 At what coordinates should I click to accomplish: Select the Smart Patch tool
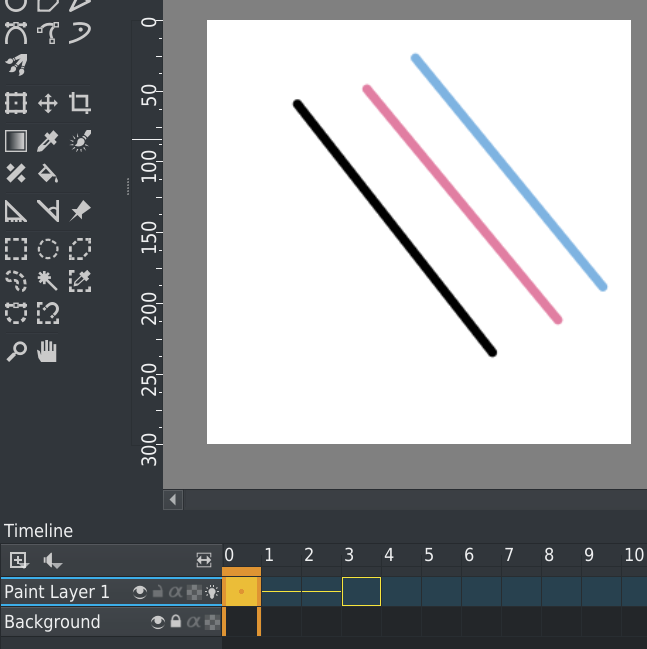[x=16, y=173]
